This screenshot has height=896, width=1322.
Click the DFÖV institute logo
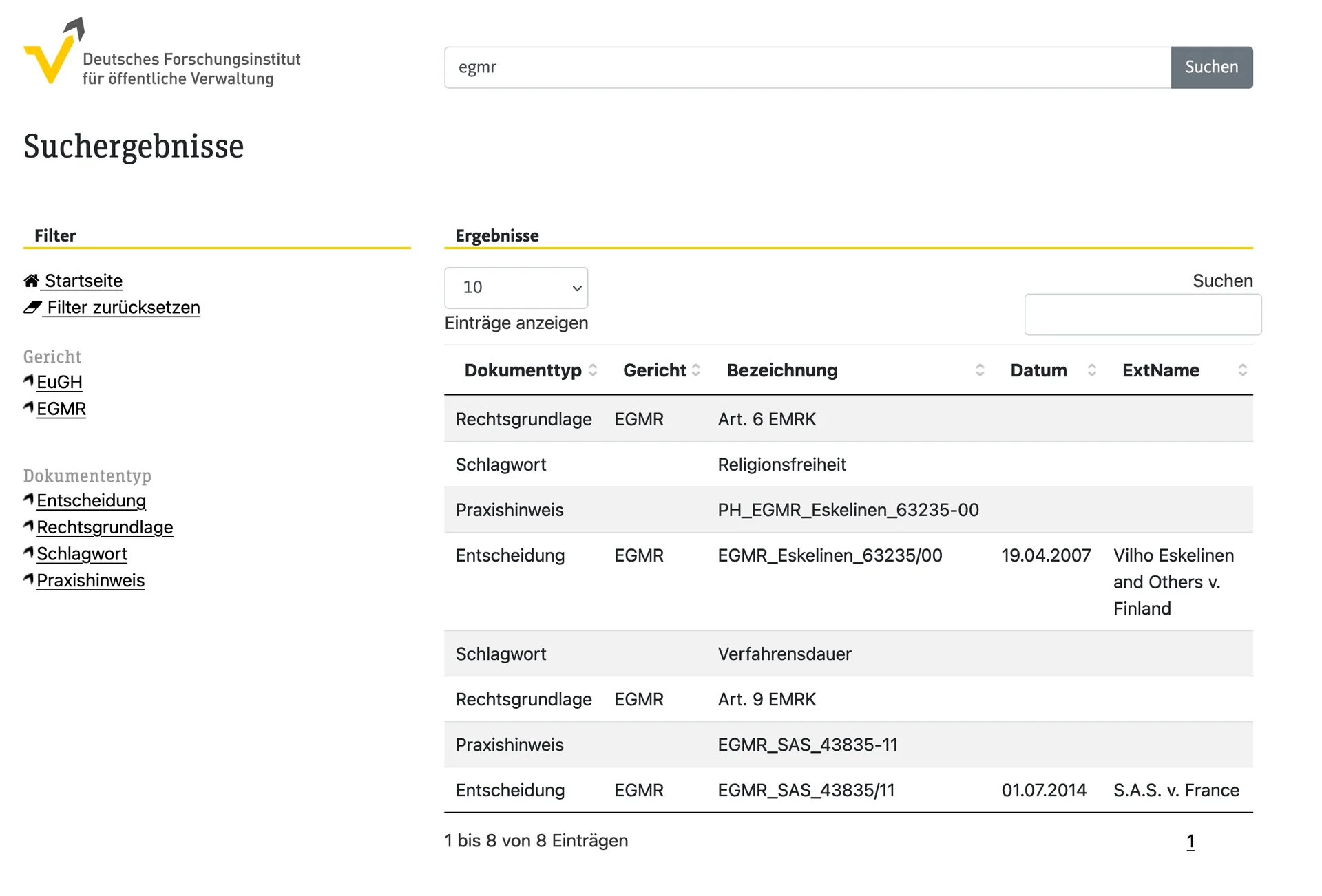click(x=162, y=52)
